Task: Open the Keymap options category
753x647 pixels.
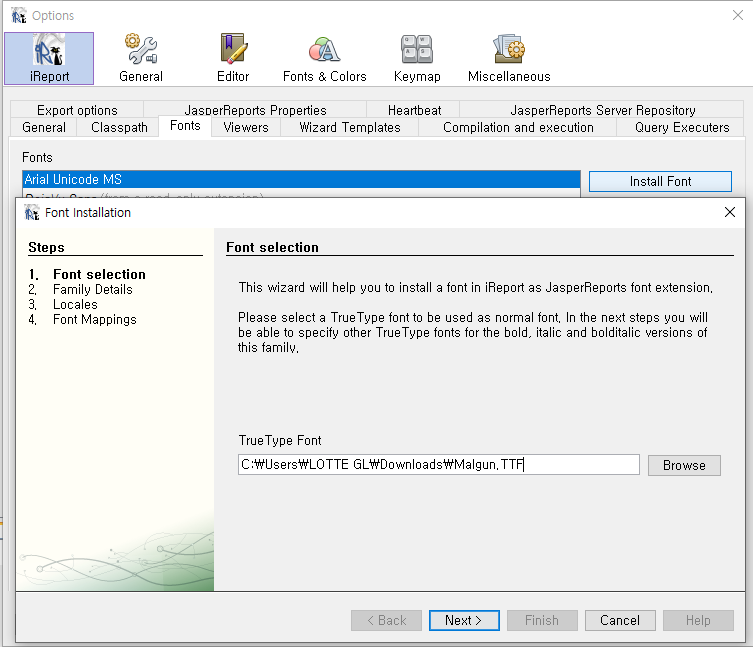Action: tap(417, 58)
